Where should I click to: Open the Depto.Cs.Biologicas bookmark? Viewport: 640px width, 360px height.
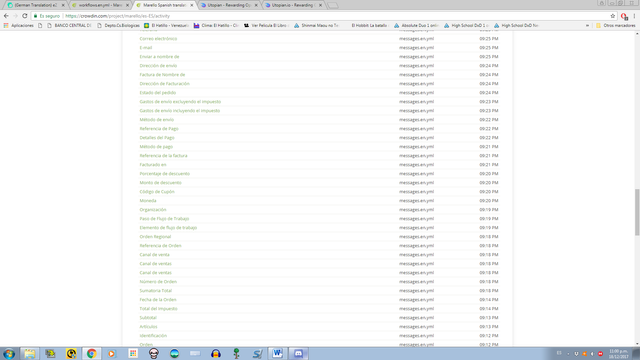(x=118, y=25)
